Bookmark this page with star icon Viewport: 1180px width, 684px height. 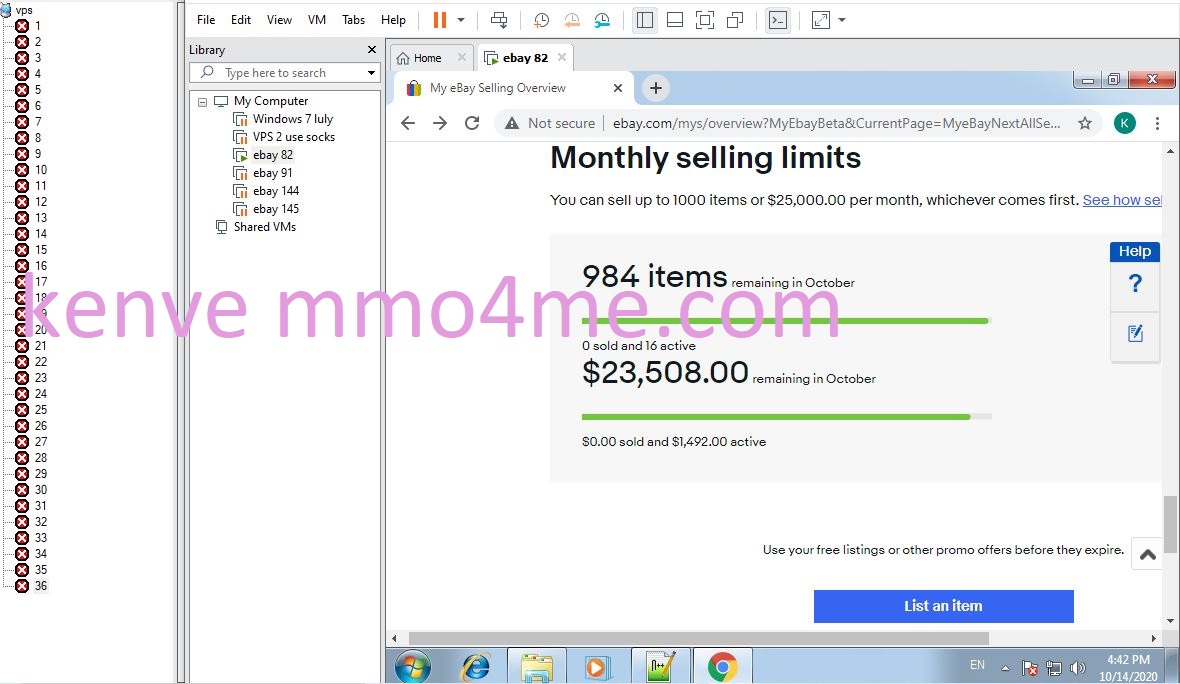tap(1084, 123)
